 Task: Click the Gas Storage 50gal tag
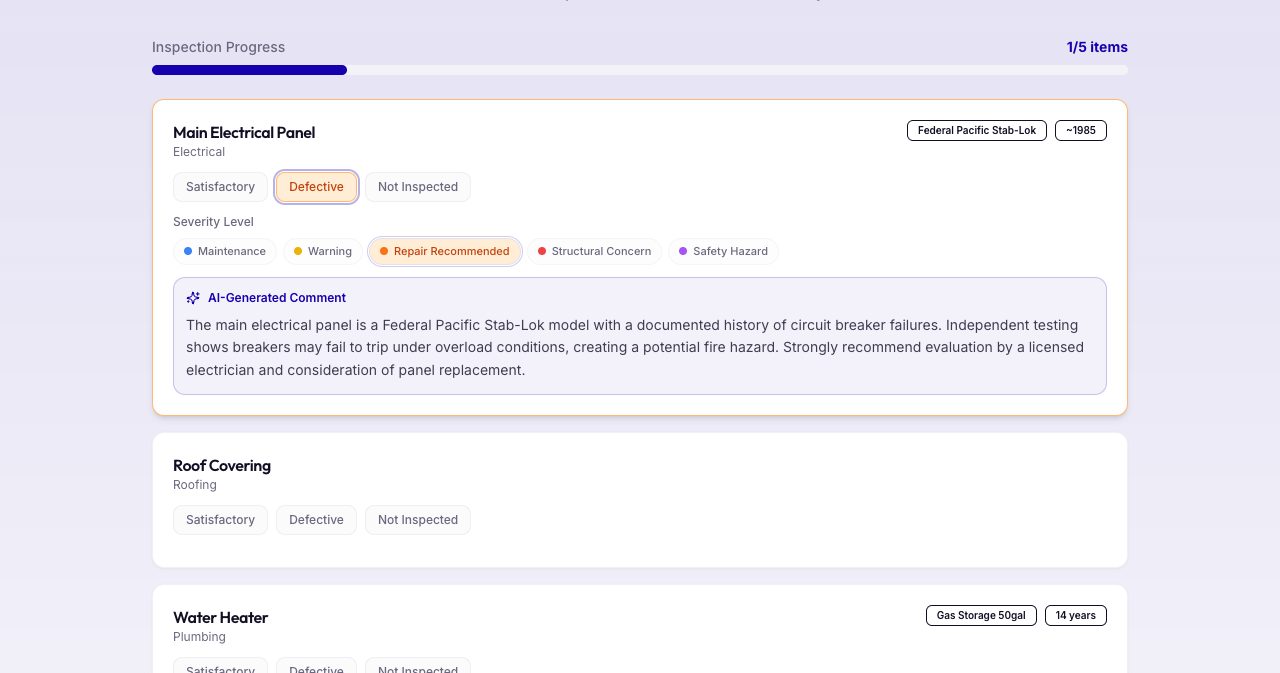[x=981, y=616]
